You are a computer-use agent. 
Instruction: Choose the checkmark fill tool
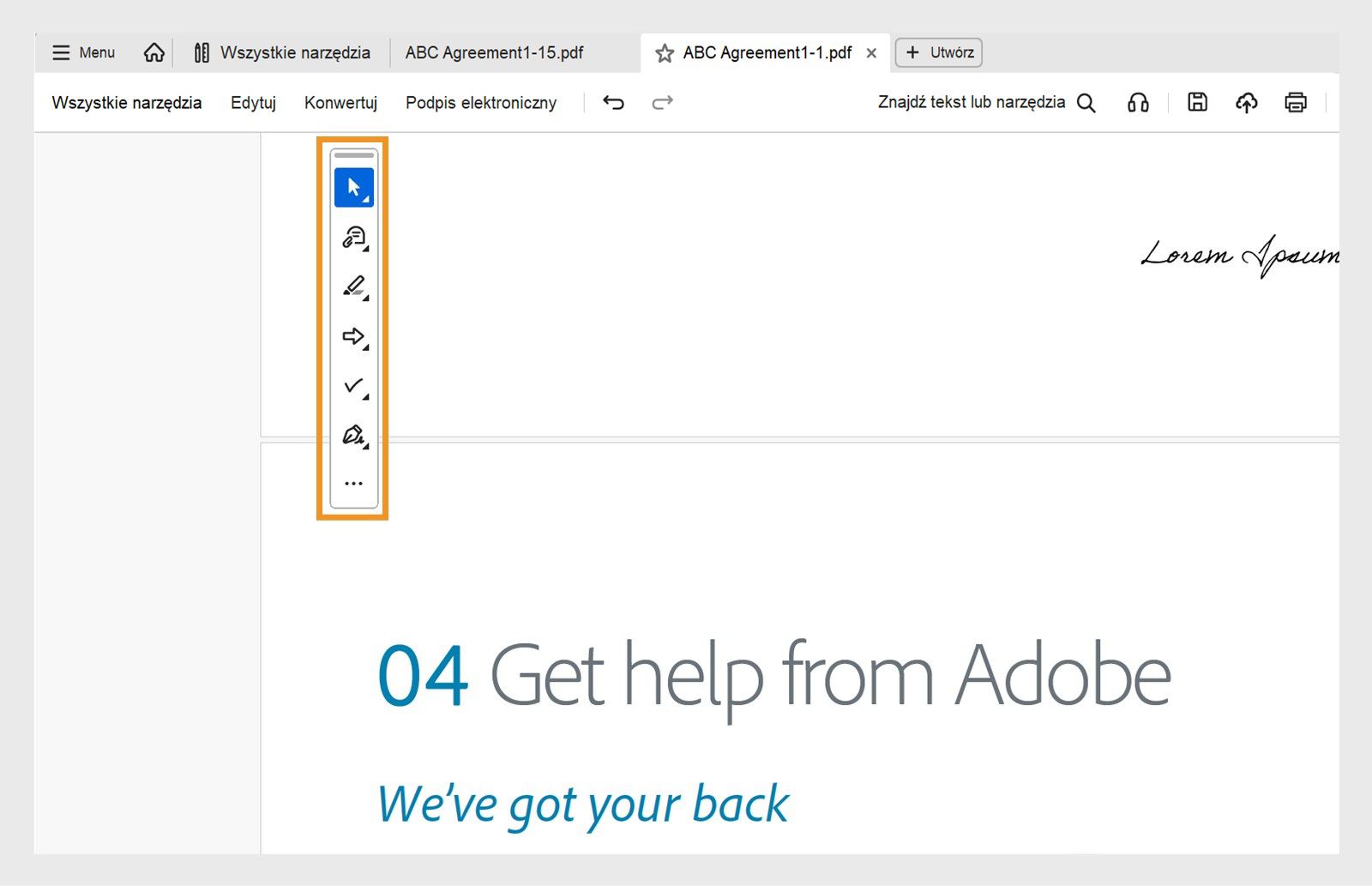(x=353, y=386)
